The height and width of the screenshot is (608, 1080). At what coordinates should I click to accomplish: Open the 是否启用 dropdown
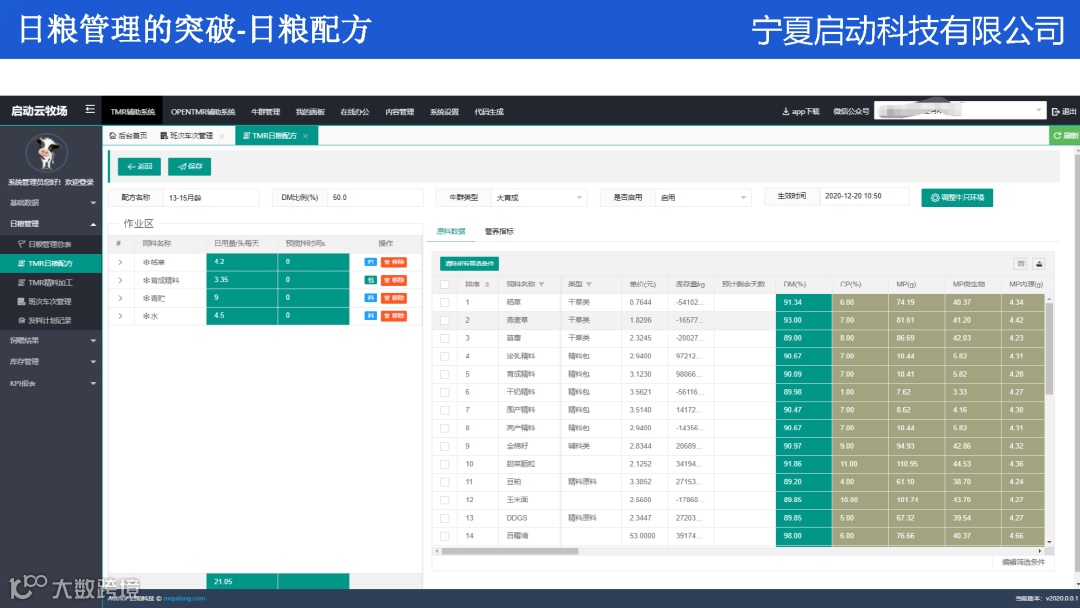click(703, 198)
